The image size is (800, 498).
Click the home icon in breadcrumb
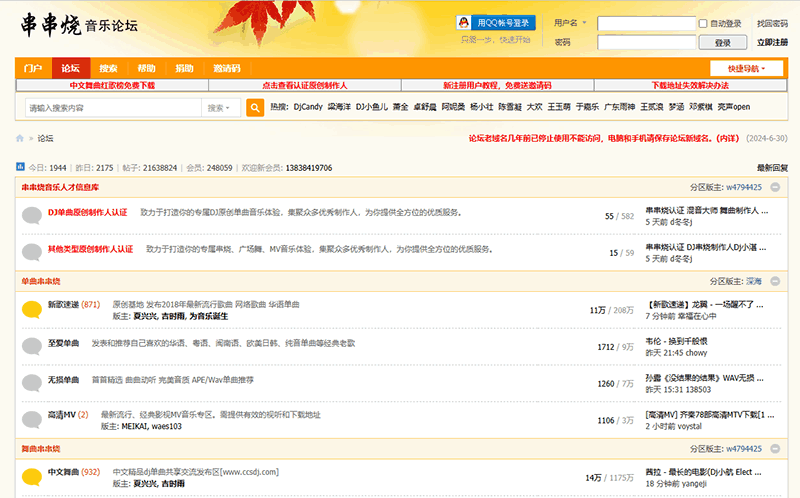click(x=20, y=138)
